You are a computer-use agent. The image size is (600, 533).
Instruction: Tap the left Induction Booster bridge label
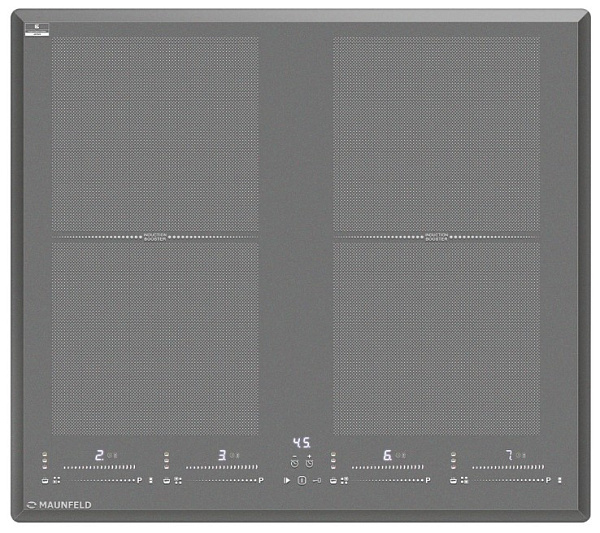(155, 237)
